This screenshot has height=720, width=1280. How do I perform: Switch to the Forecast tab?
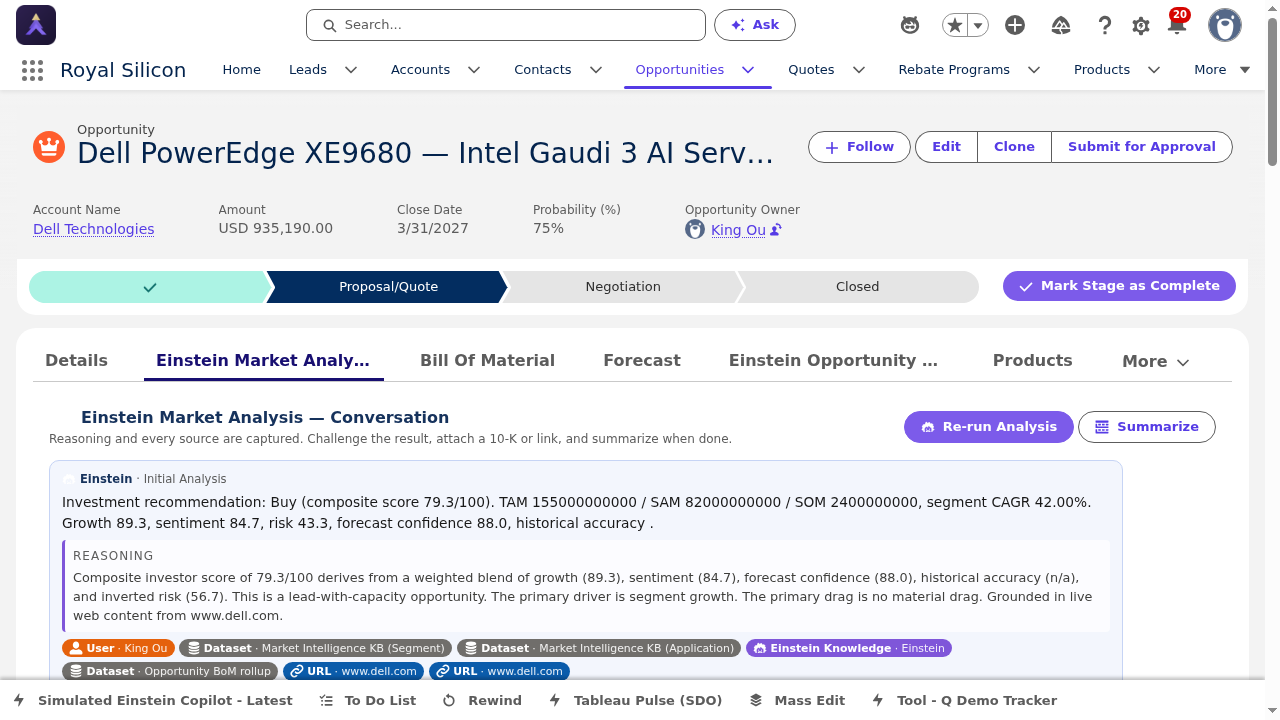(x=642, y=361)
